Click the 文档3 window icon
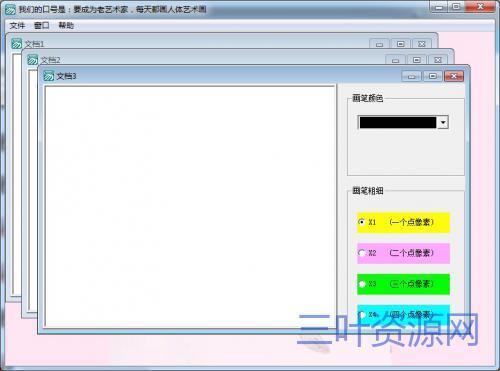 [x=49, y=76]
